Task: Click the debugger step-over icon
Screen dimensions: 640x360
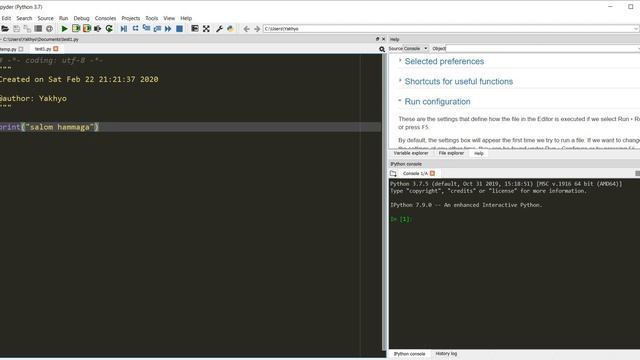Action: point(135,29)
